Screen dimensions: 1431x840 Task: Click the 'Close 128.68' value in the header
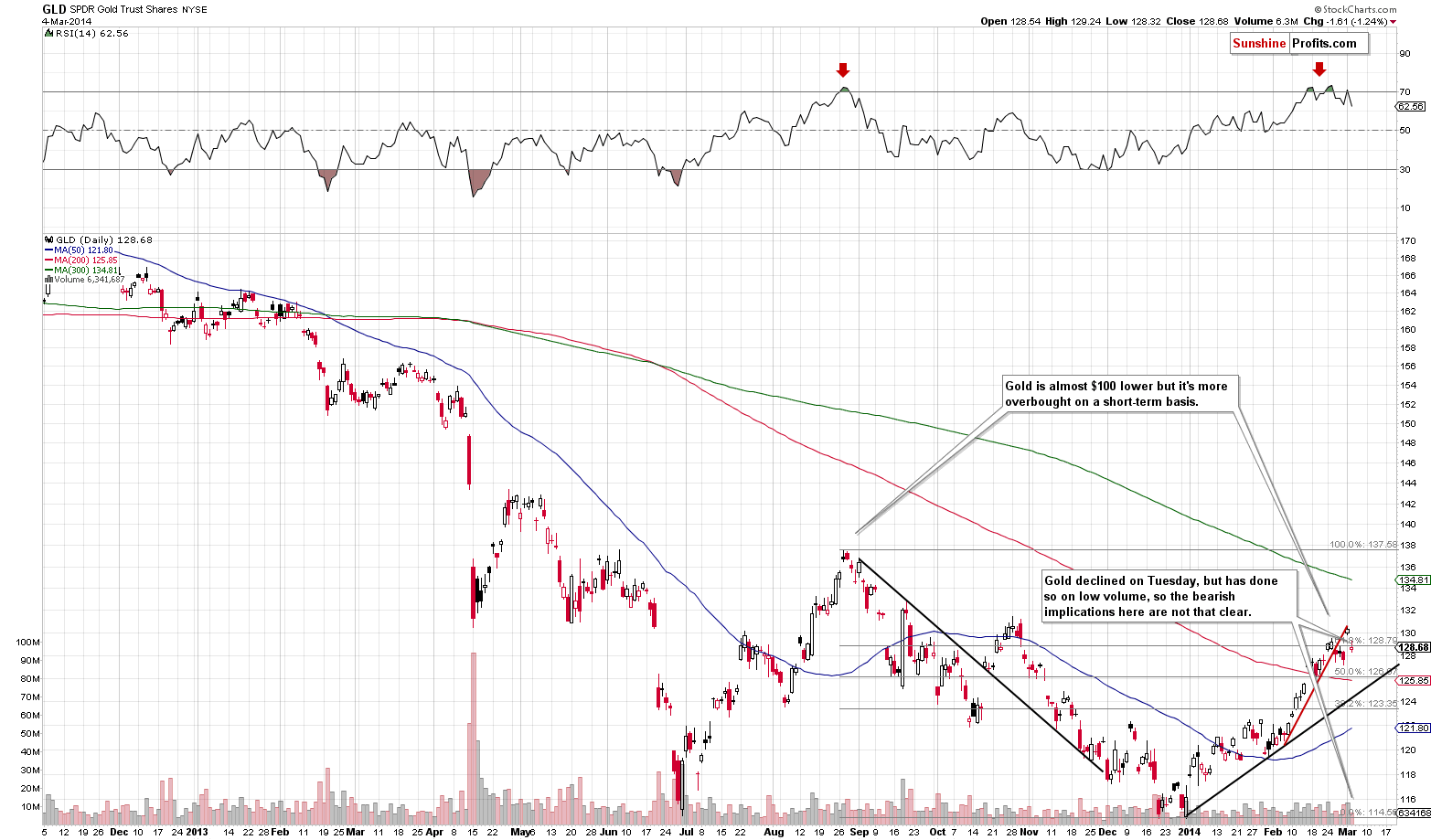1199,21
